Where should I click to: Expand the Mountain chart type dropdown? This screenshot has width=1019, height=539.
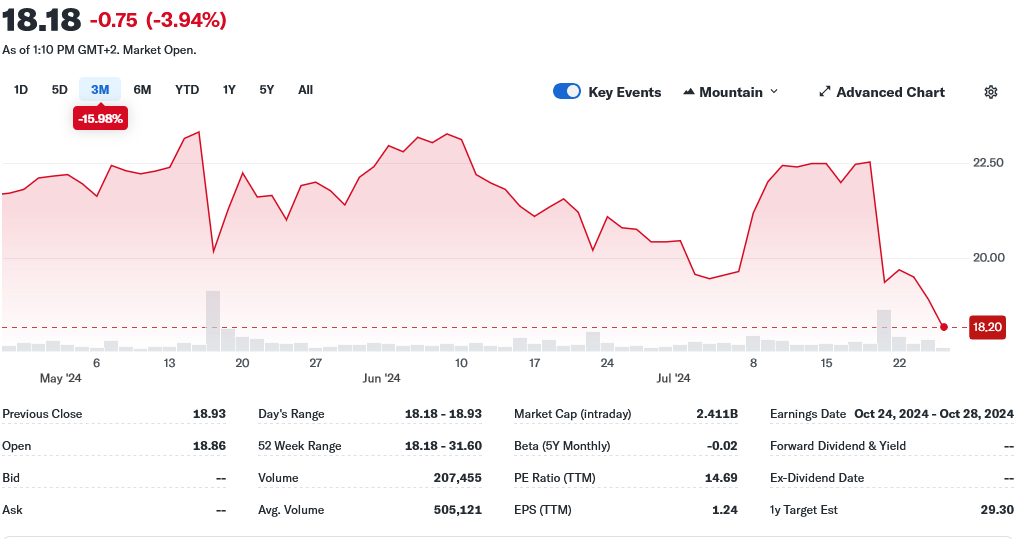point(772,92)
